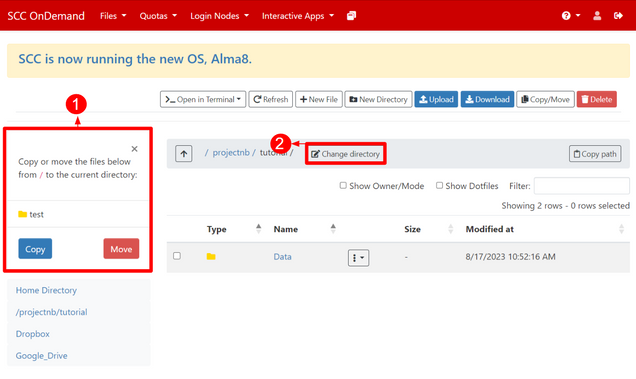Click the red Delete button
The width and height of the screenshot is (636, 379).
[597, 99]
